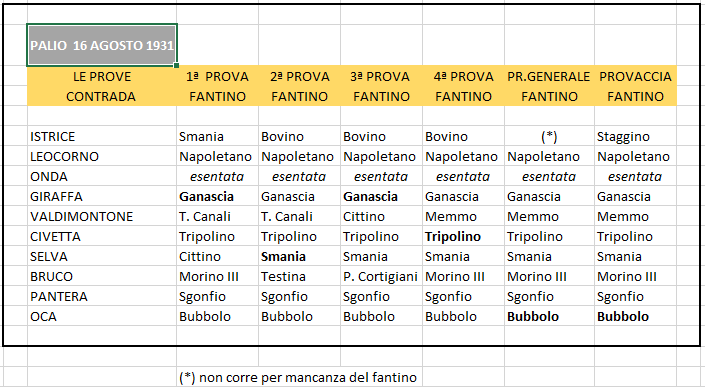Select the Testina cell in BRUCO row
This screenshot has height=387, width=705.
299,276
